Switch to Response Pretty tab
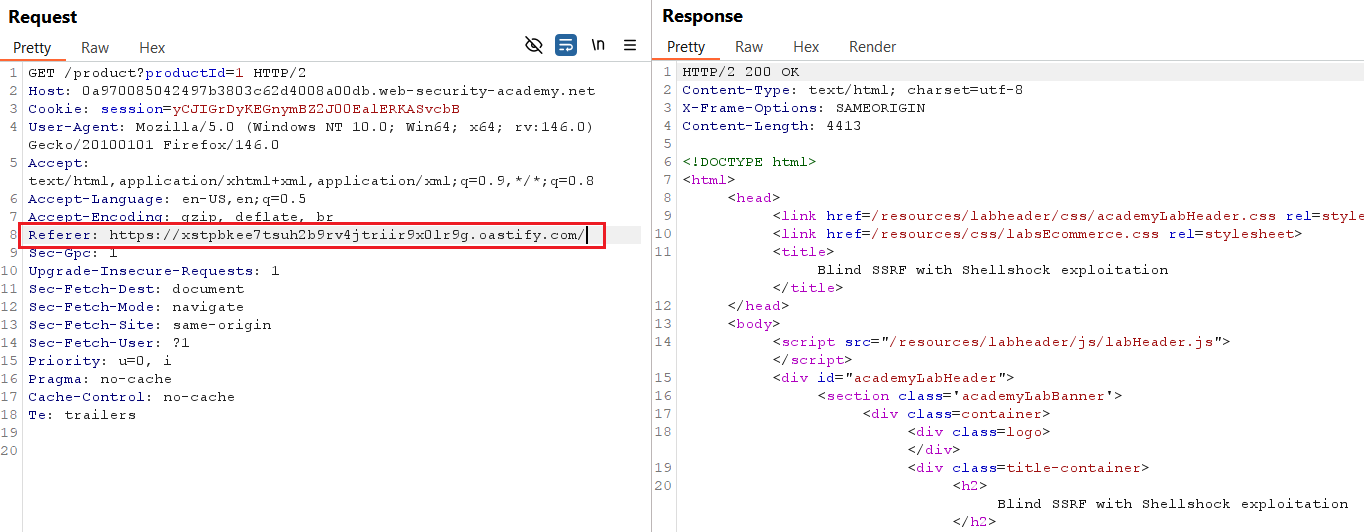Image resolution: width=1364 pixels, height=532 pixels. pos(686,46)
